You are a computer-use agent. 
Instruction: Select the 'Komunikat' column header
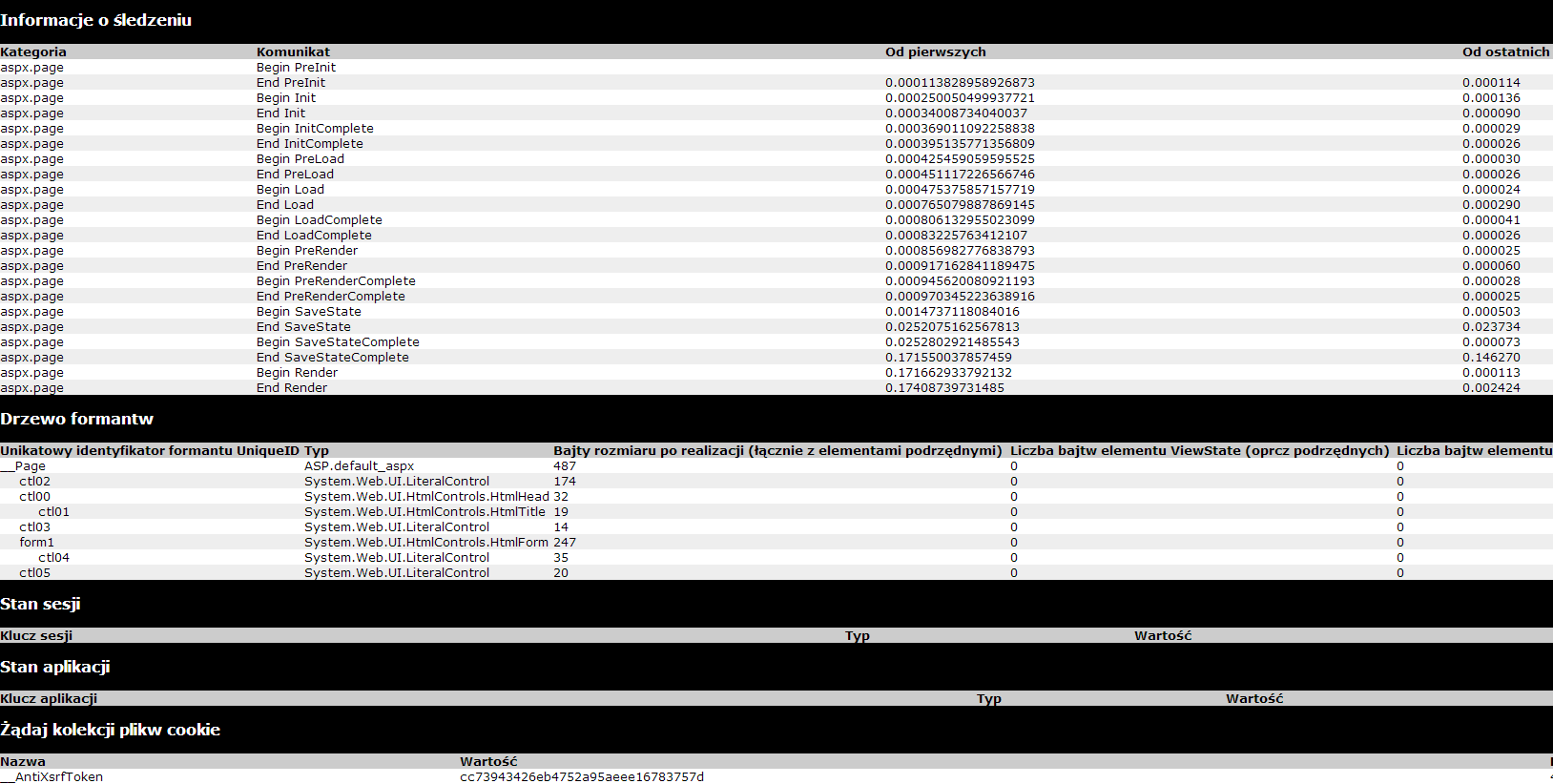293,52
